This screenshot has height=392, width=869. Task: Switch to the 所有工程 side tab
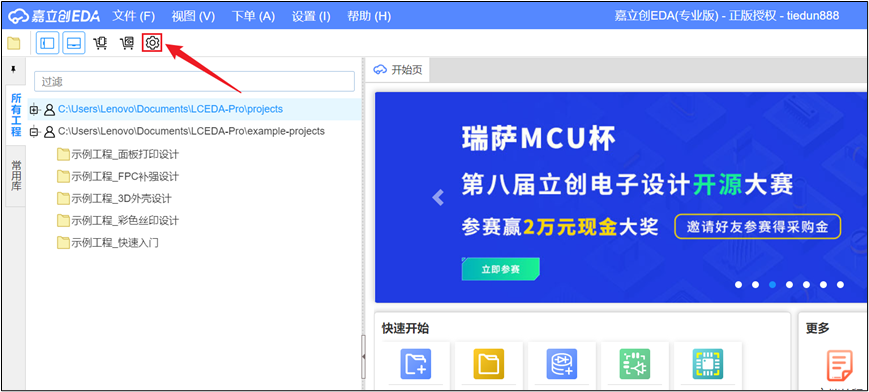pos(16,115)
